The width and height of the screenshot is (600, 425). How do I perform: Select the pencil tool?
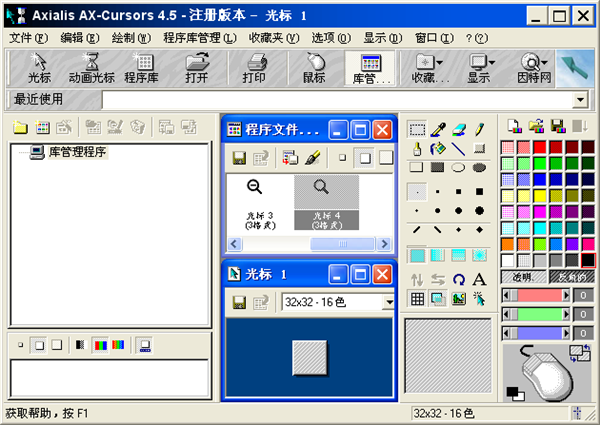479,129
